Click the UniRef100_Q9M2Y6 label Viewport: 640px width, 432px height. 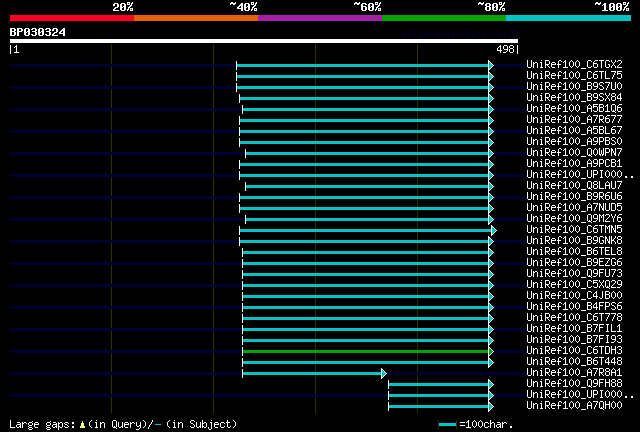[574, 219]
